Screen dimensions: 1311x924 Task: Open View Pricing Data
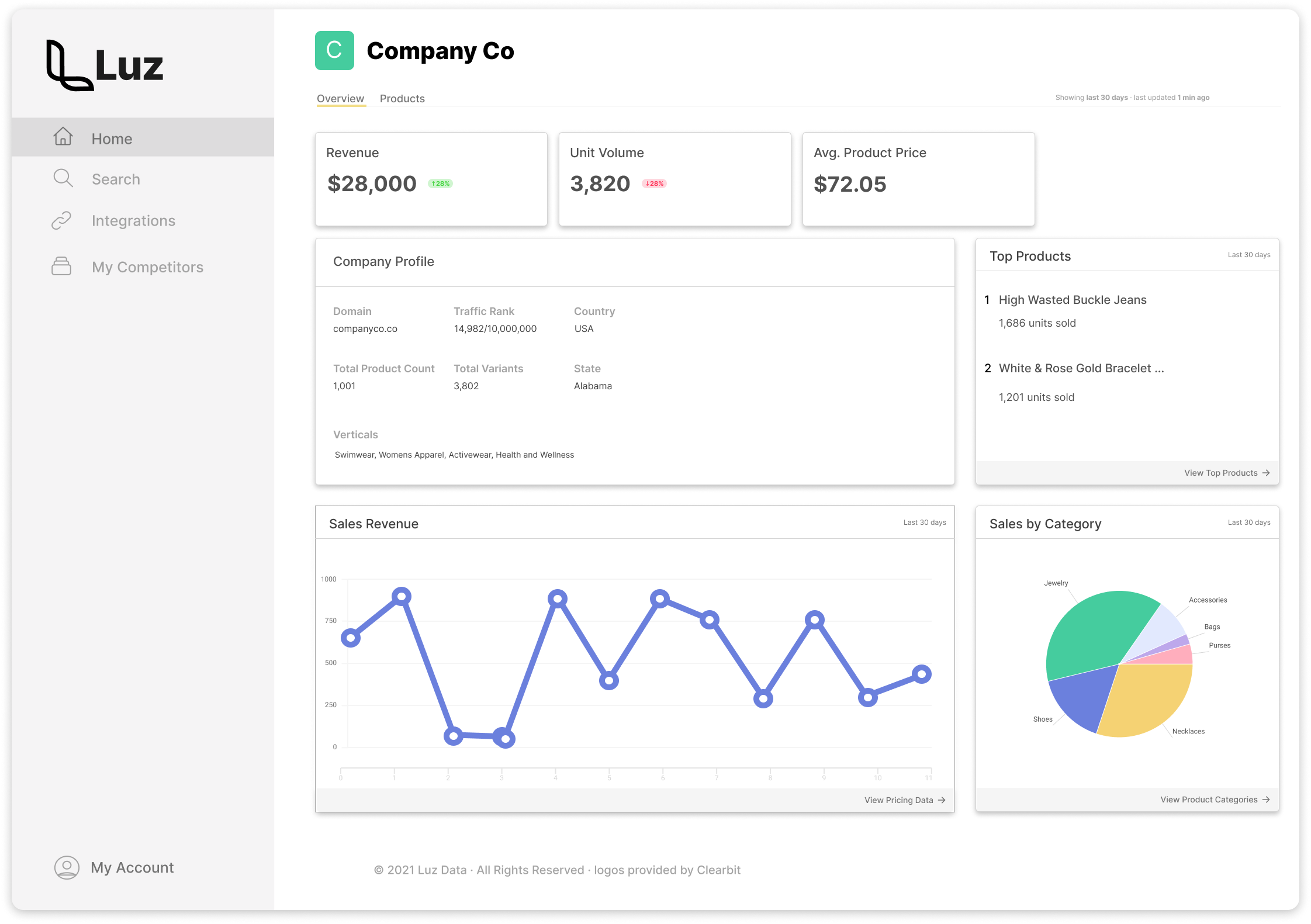pos(898,800)
